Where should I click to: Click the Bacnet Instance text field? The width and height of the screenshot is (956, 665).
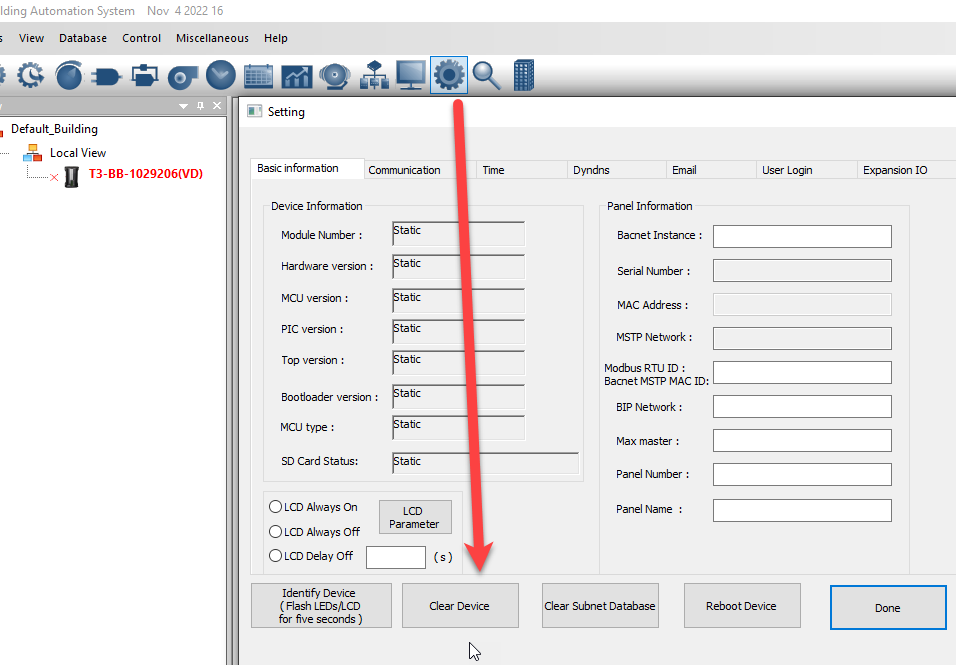pyautogui.click(x=801, y=236)
